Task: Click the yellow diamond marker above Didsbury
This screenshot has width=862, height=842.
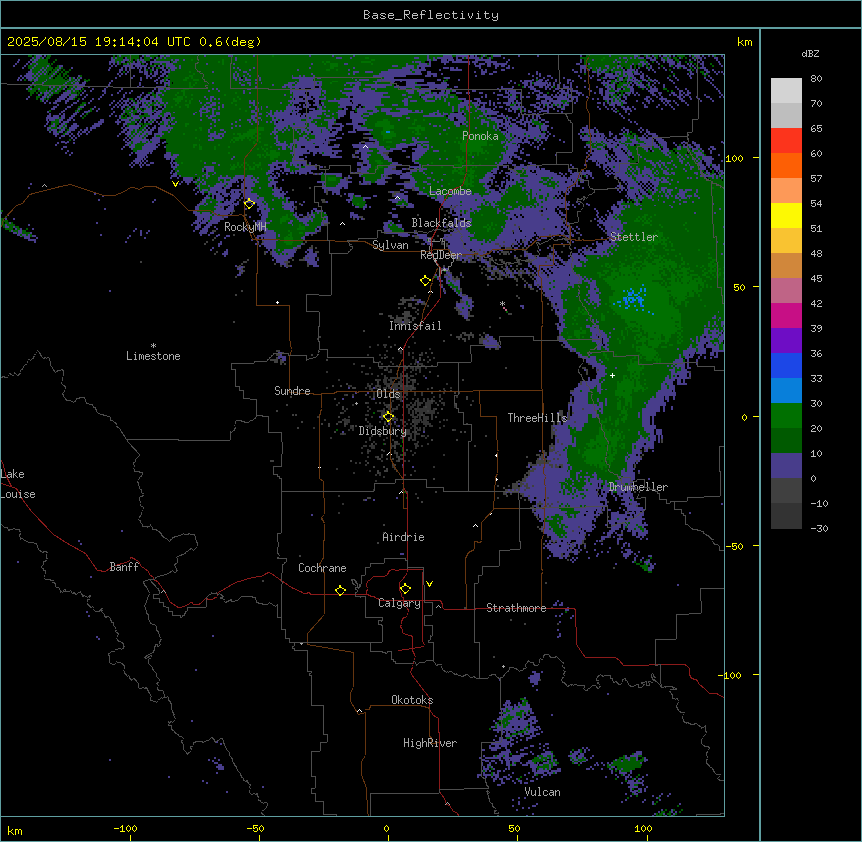Action: click(388, 417)
